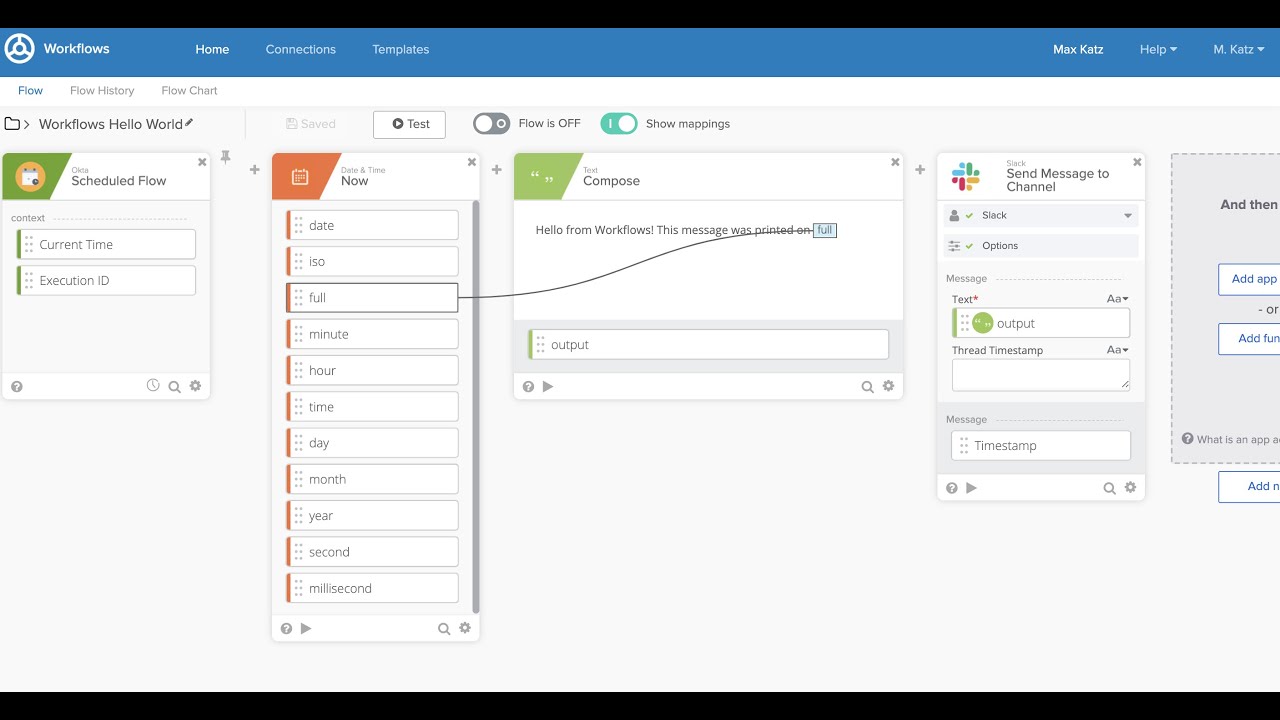
Task: Click the search icon on Scheduled Flow card
Action: 174,387
